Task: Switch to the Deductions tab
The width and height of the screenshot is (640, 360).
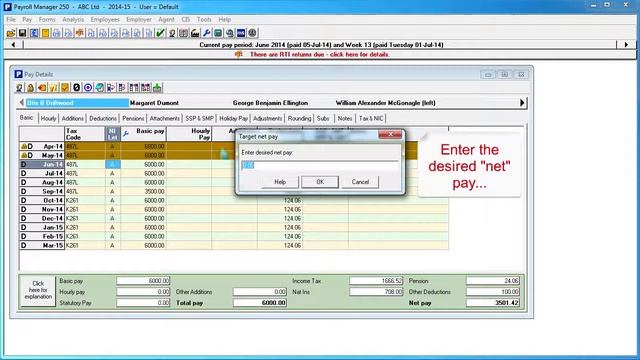Action: (103, 118)
